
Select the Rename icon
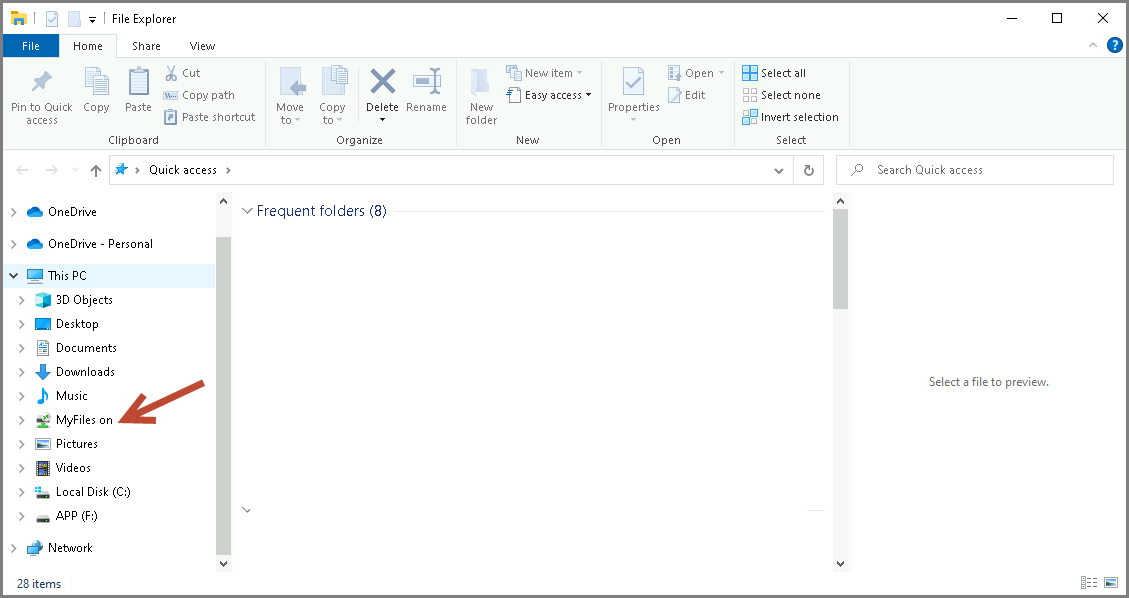(x=427, y=88)
